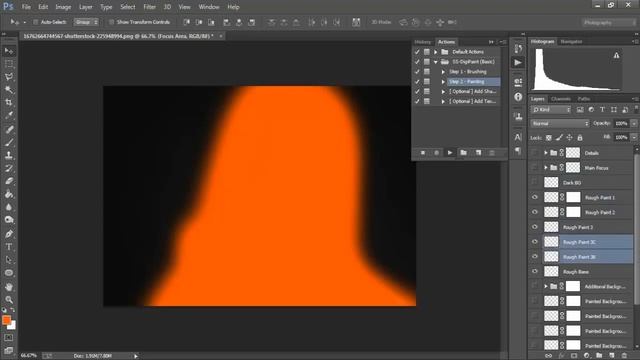Open the Normal blend mode dropdown

coord(560,123)
